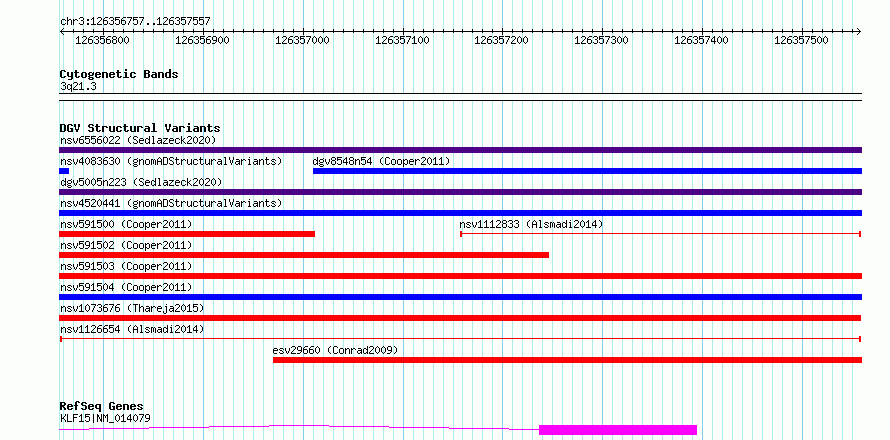890x440 pixels.
Task: Open nsv591500 (Cooper2011) label
Action: coord(126,224)
